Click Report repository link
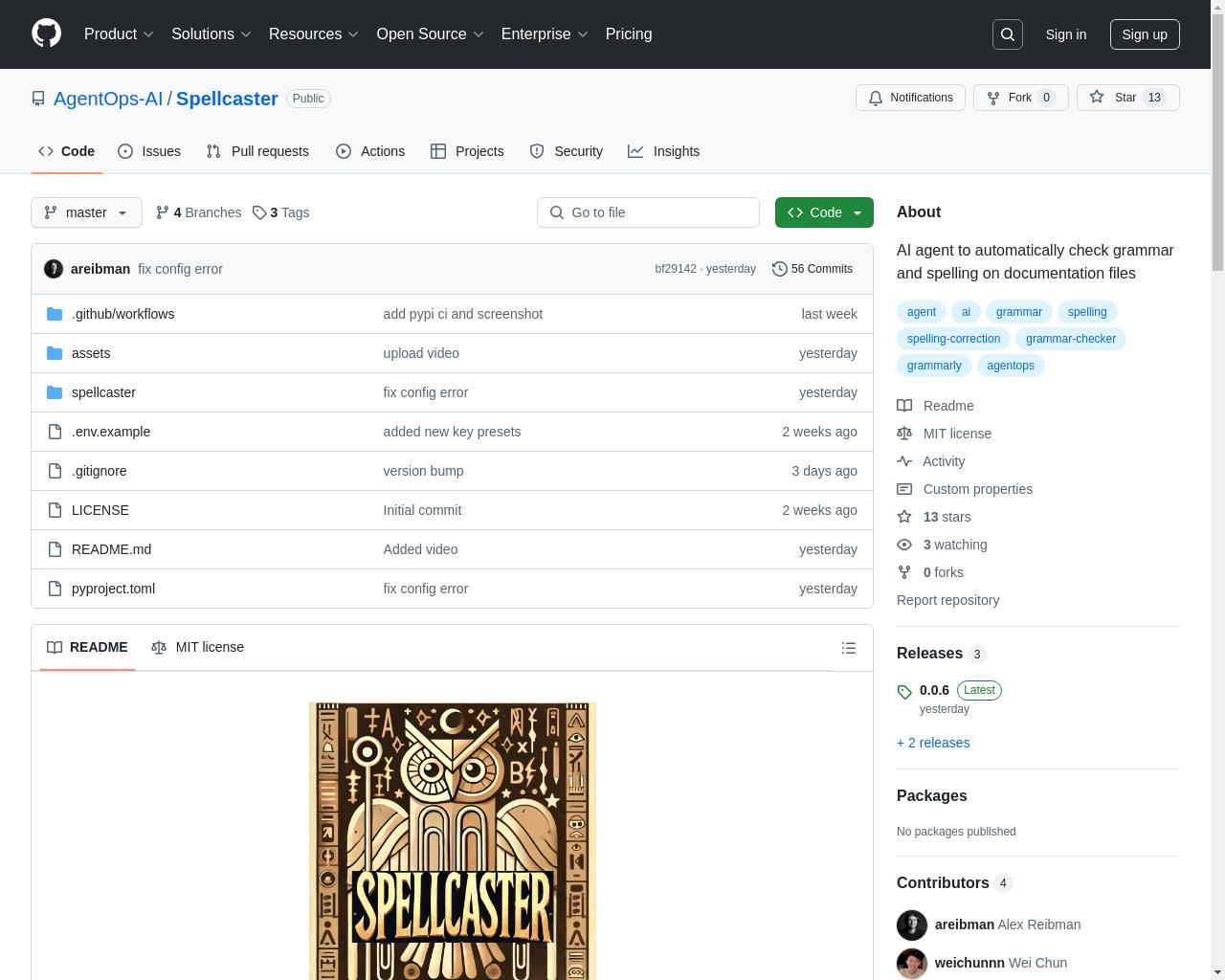The image size is (1225, 980). point(947,600)
